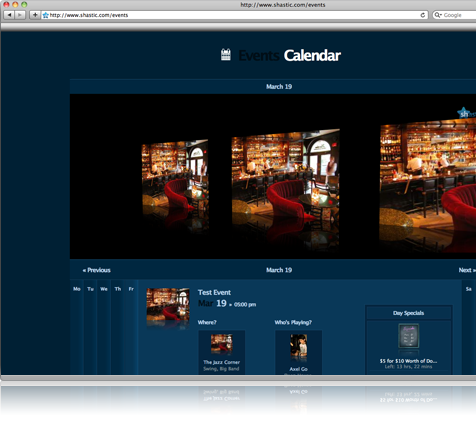
Task: Open The Jazz Corner venue thumbnail
Action: 222,343
